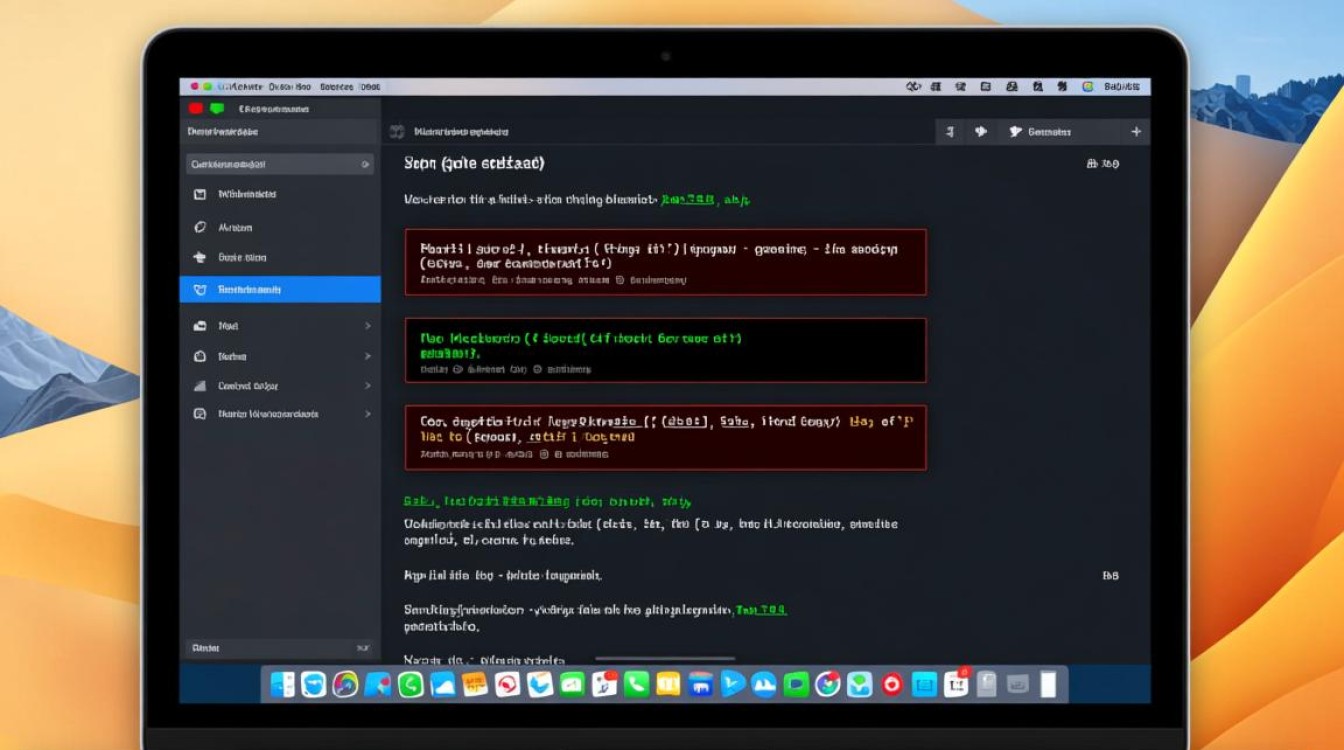This screenshot has height=750, width=1344.
Task: Expand the last sidebar row via its chevron
Action: [x=367, y=414]
